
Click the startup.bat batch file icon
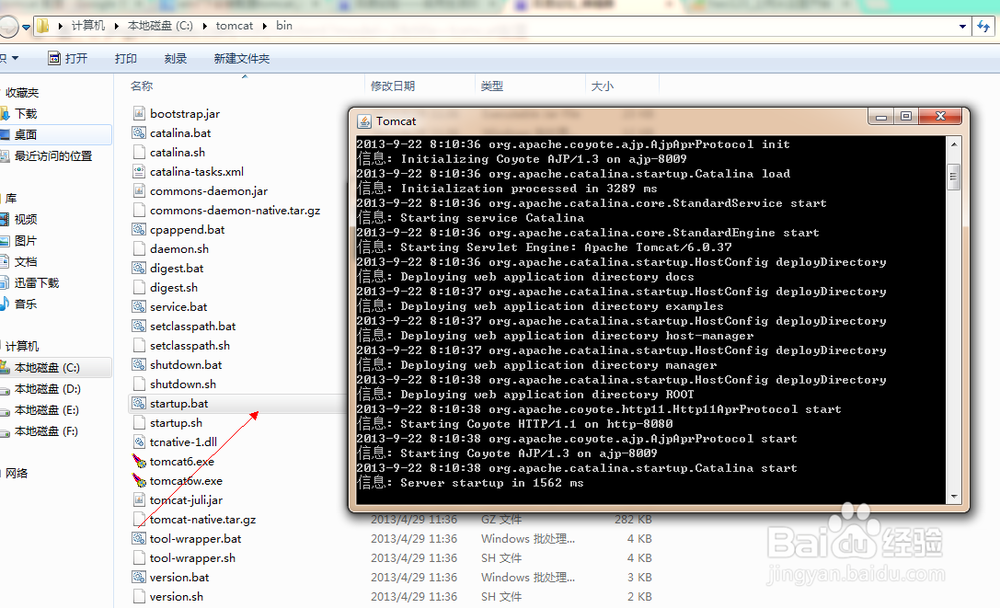click(x=139, y=403)
